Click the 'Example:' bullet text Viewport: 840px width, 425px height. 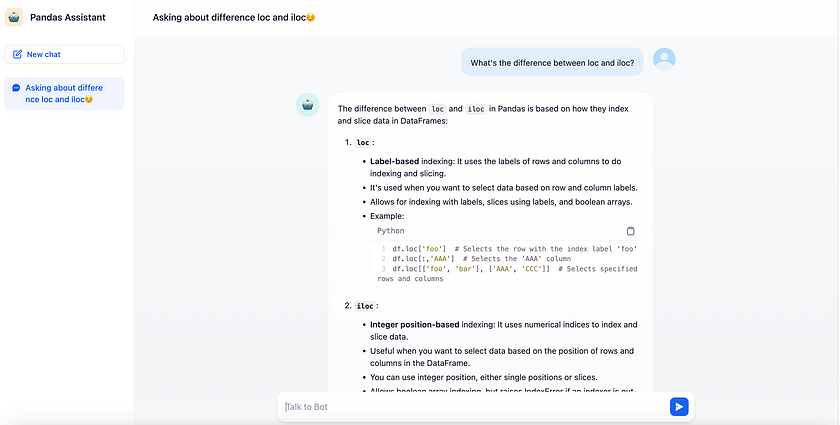[x=387, y=216]
